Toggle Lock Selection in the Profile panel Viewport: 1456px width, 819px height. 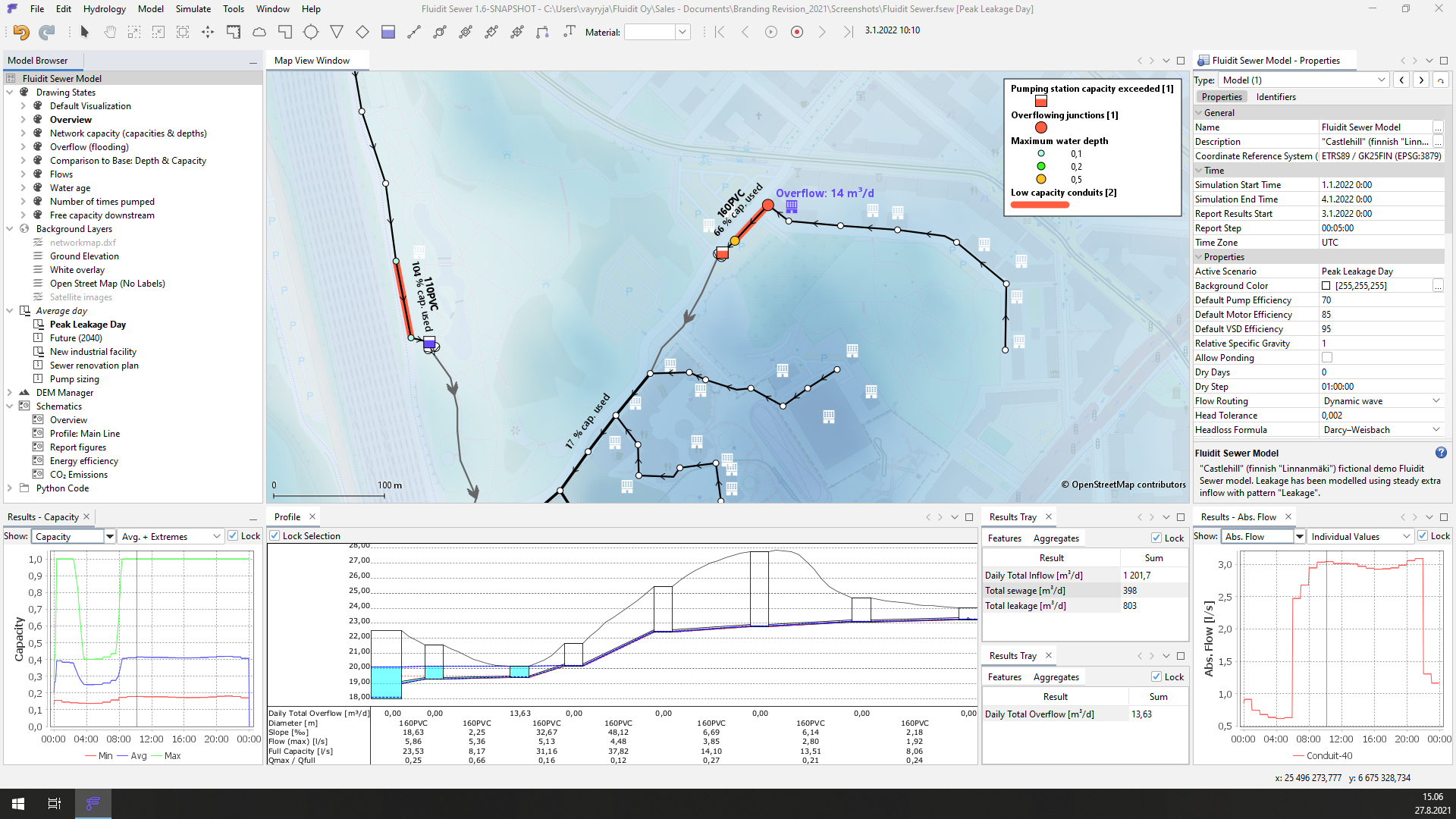(275, 535)
